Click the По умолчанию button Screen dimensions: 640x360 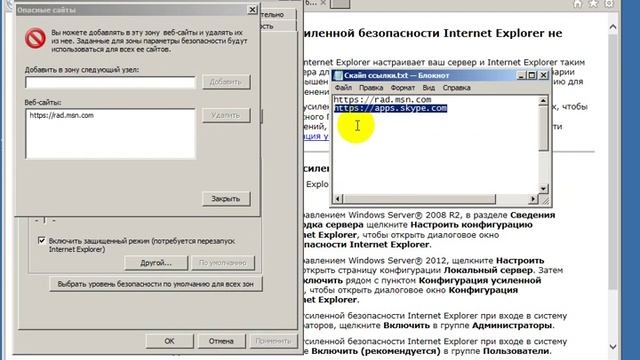223,263
